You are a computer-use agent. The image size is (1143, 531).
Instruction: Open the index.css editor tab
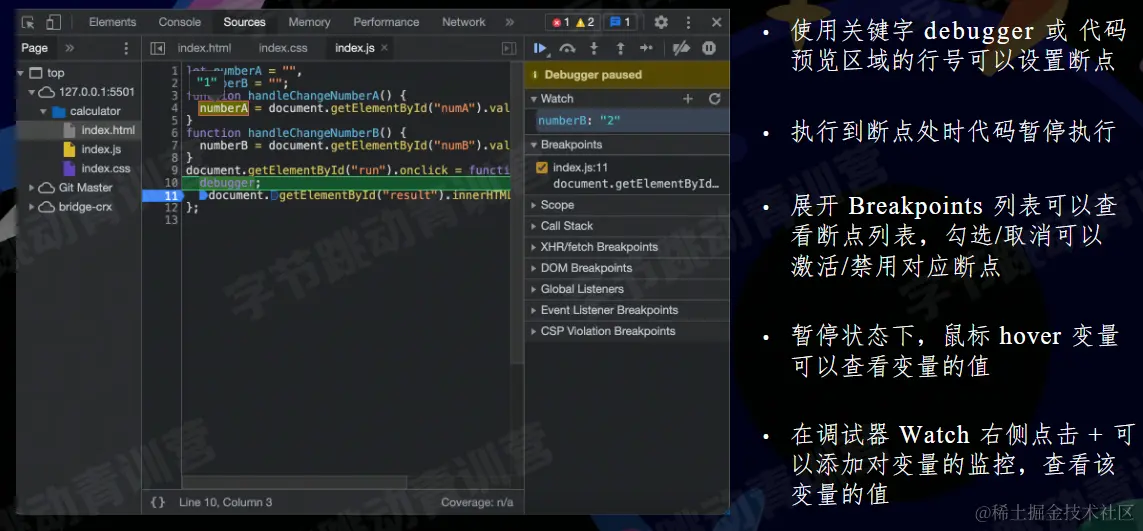coord(283,48)
